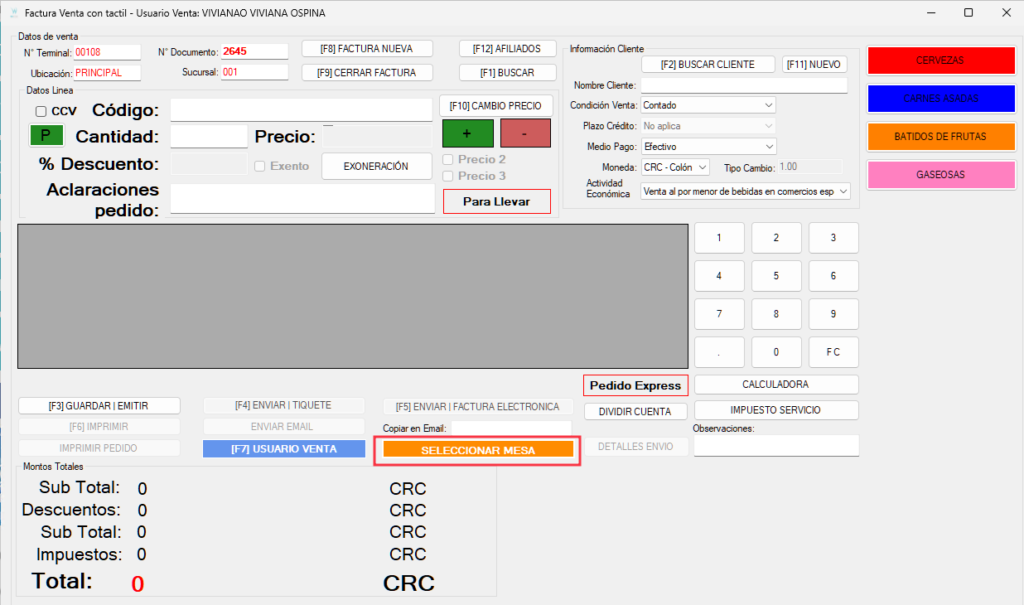Choose the GASEOSAS pink category
The height and width of the screenshot is (605, 1024).
pyautogui.click(x=940, y=174)
